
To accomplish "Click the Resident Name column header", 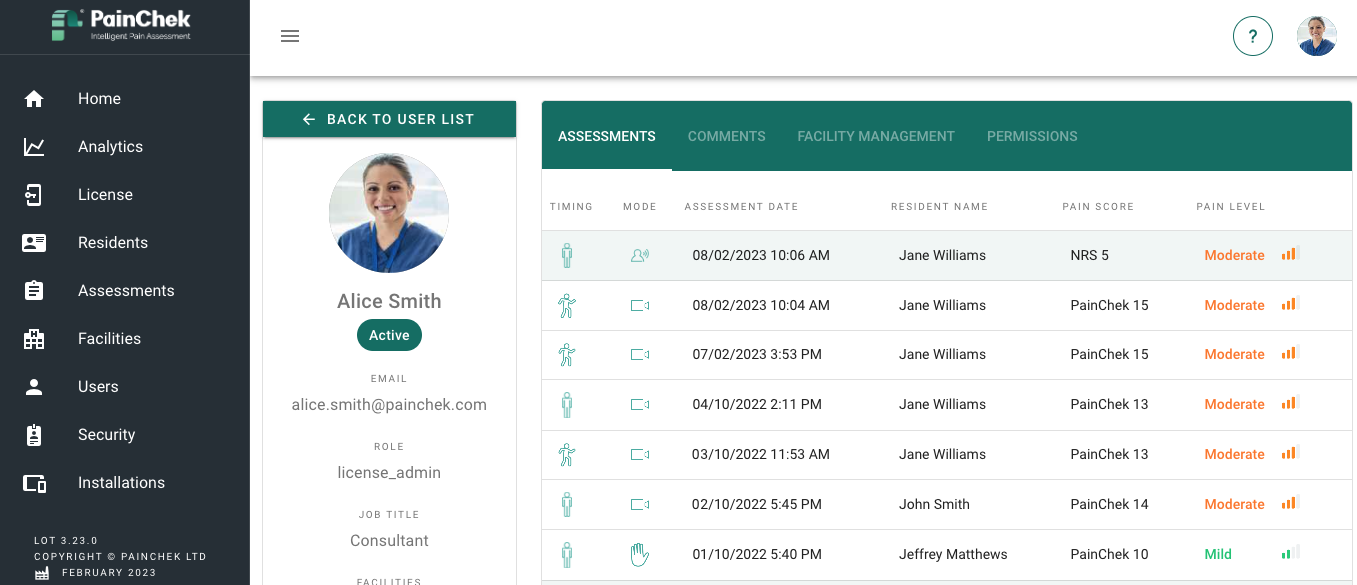I will pos(939,207).
